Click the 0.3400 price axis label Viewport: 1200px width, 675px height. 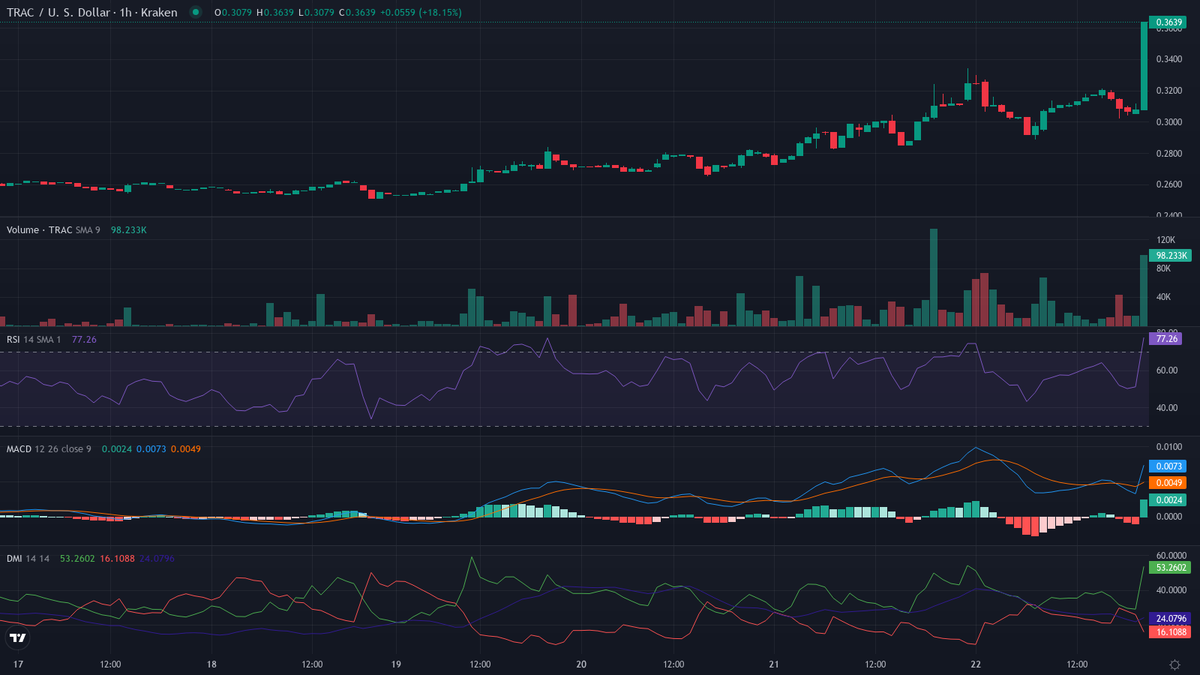point(1168,59)
